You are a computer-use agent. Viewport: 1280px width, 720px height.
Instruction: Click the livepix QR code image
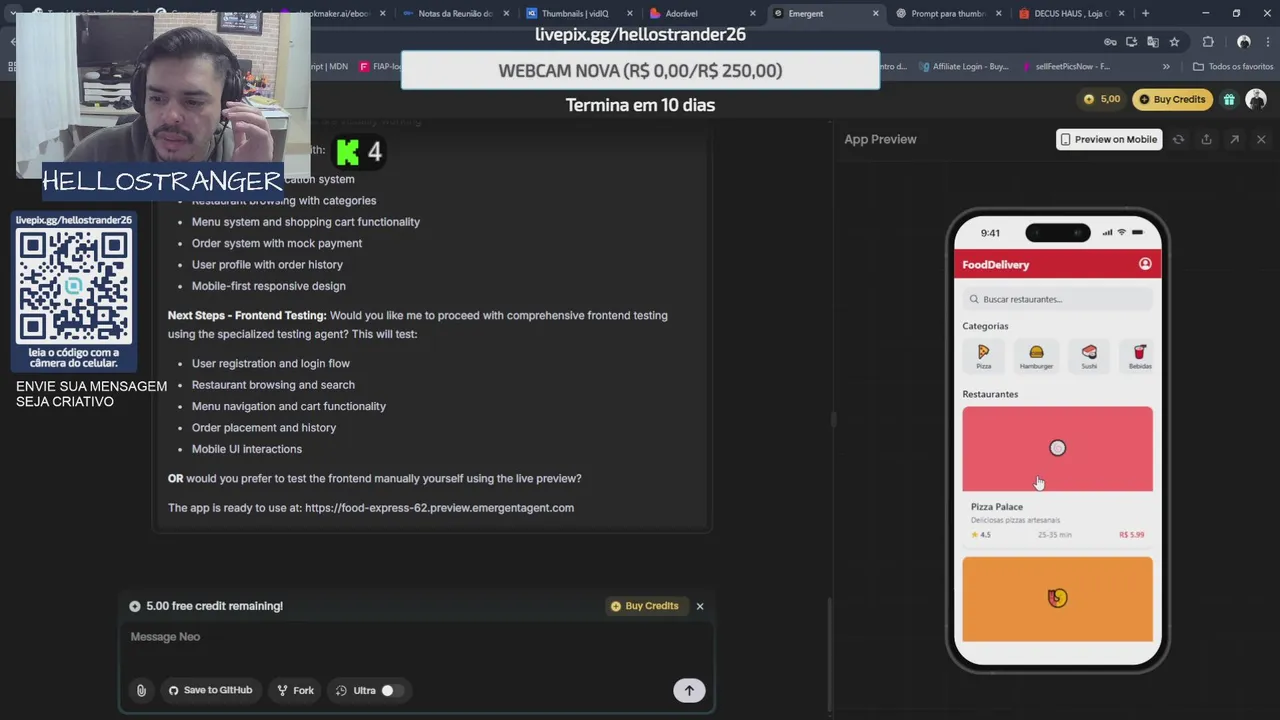tap(74, 286)
